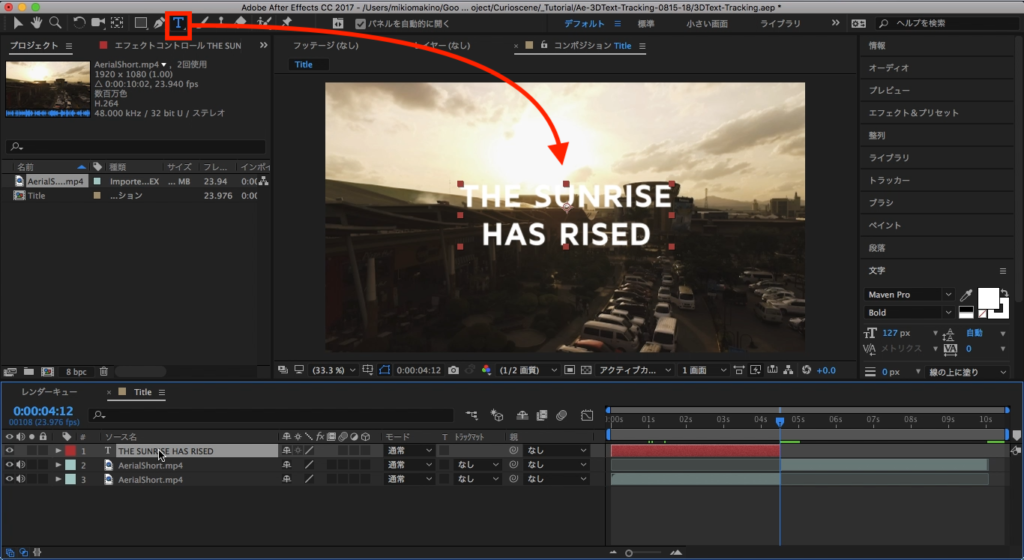Click the white fill color swatch

(x=988, y=297)
